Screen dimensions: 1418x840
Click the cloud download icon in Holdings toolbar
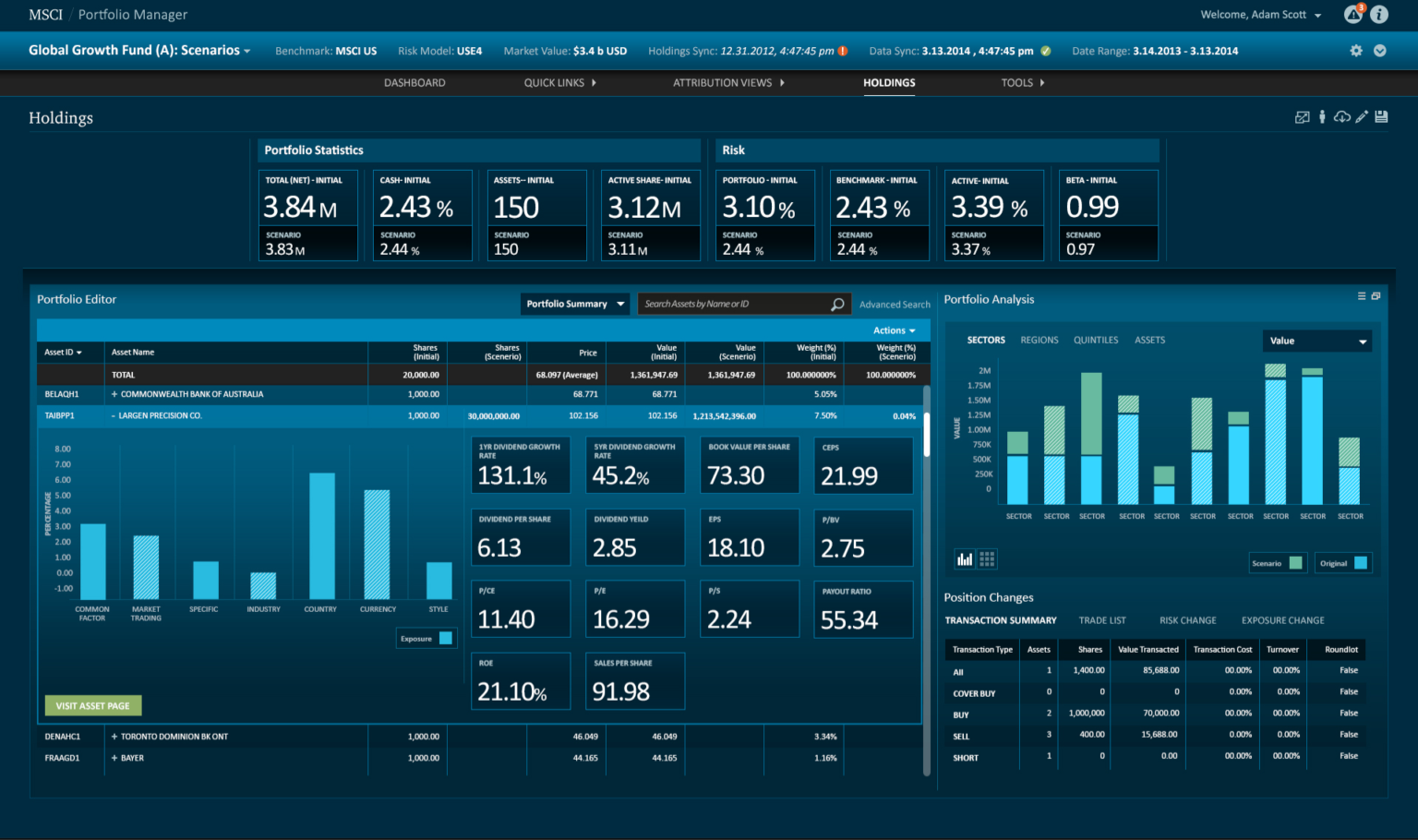pyautogui.click(x=1342, y=117)
